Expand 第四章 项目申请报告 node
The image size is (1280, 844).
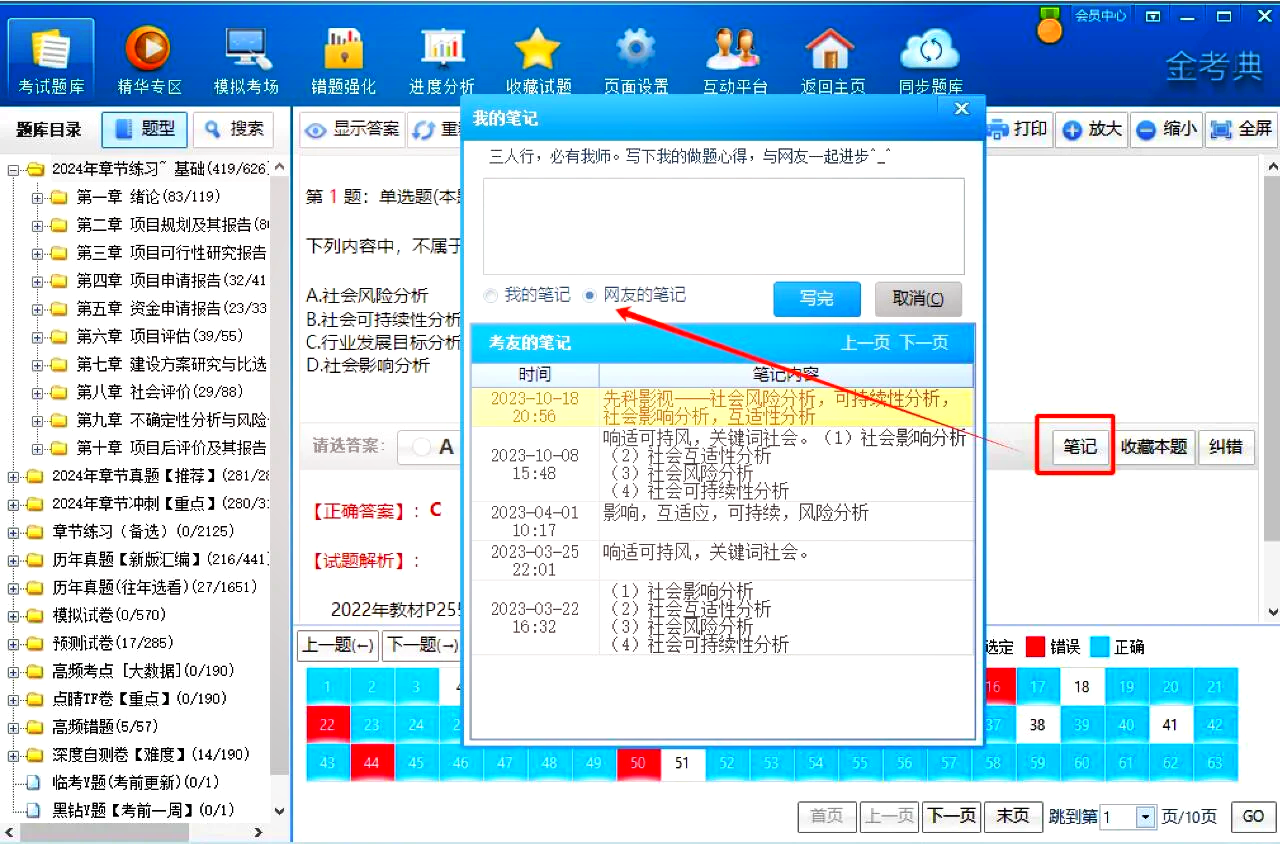point(38,281)
